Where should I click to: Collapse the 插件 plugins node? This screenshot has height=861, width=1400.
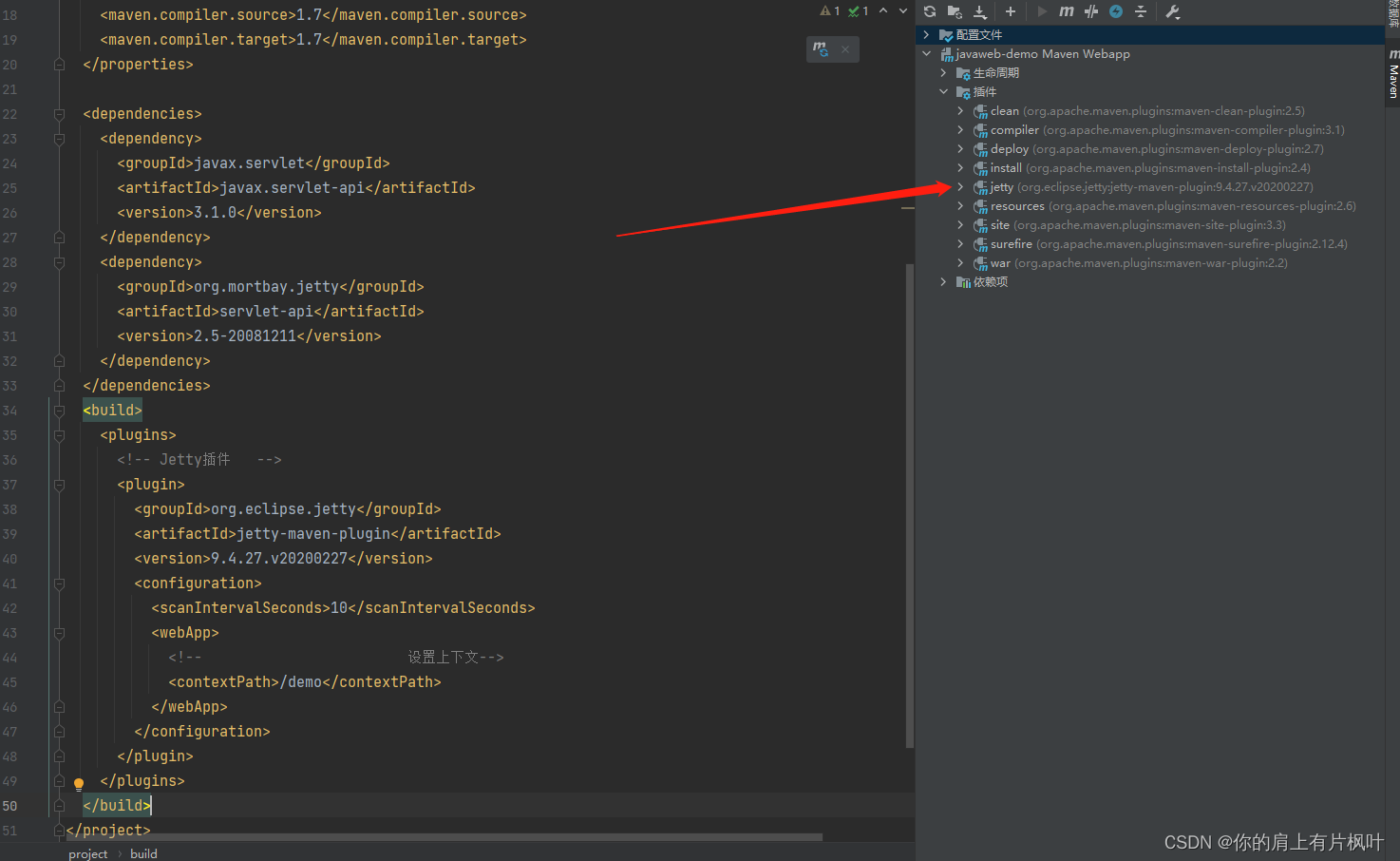pyautogui.click(x=943, y=91)
